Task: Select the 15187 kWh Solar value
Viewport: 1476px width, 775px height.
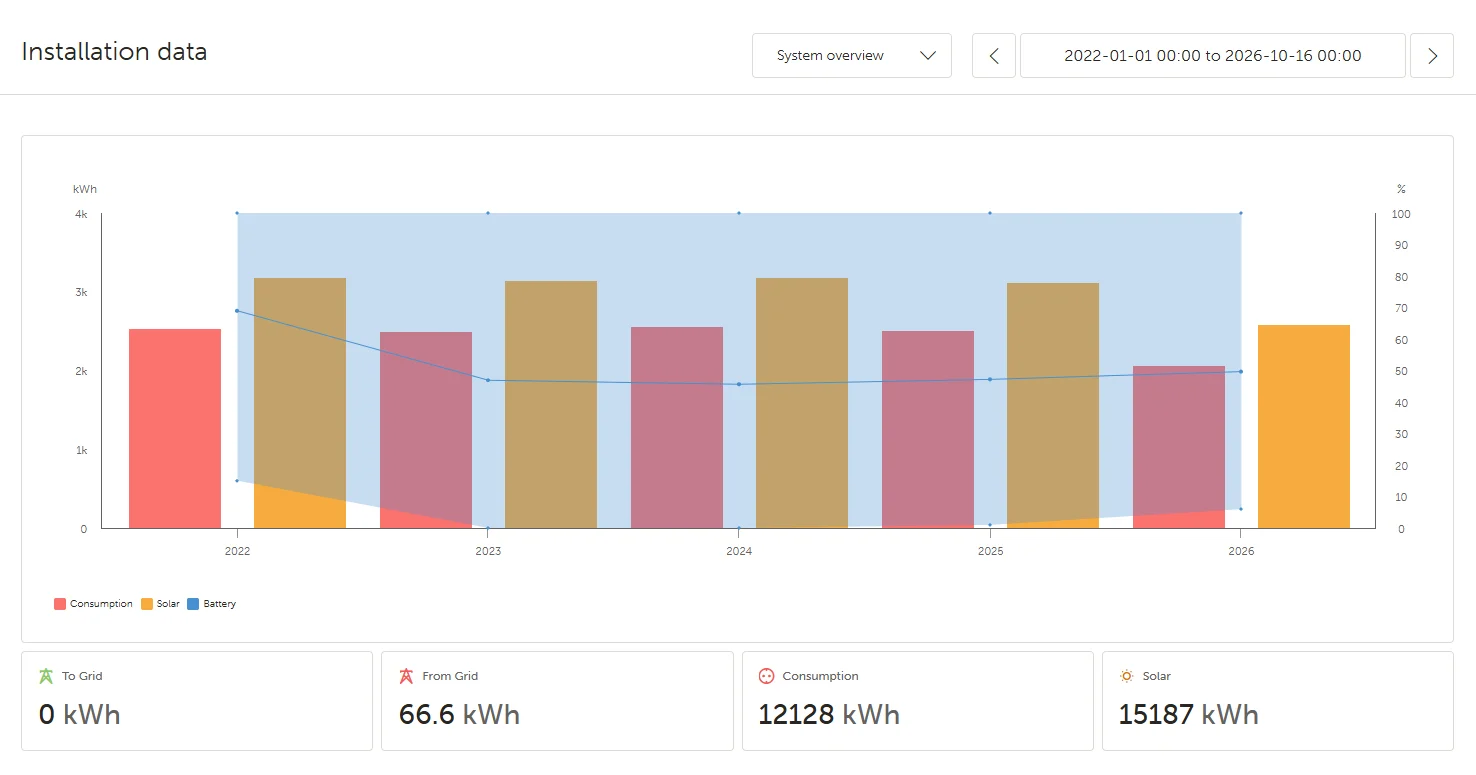Action: (1189, 715)
